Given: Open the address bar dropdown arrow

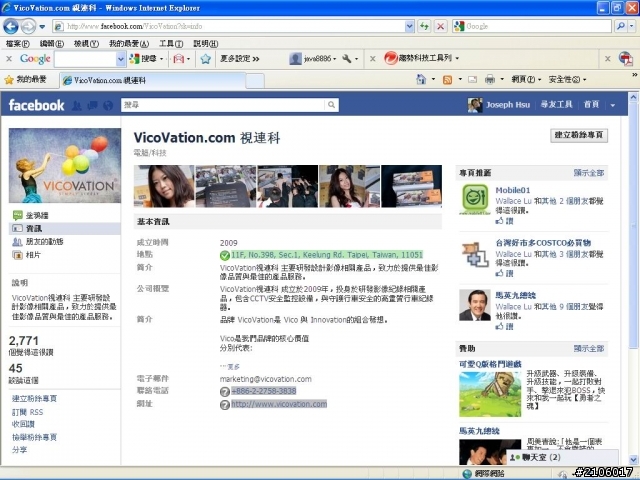Looking at the screenshot, I should (x=410, y=27).
